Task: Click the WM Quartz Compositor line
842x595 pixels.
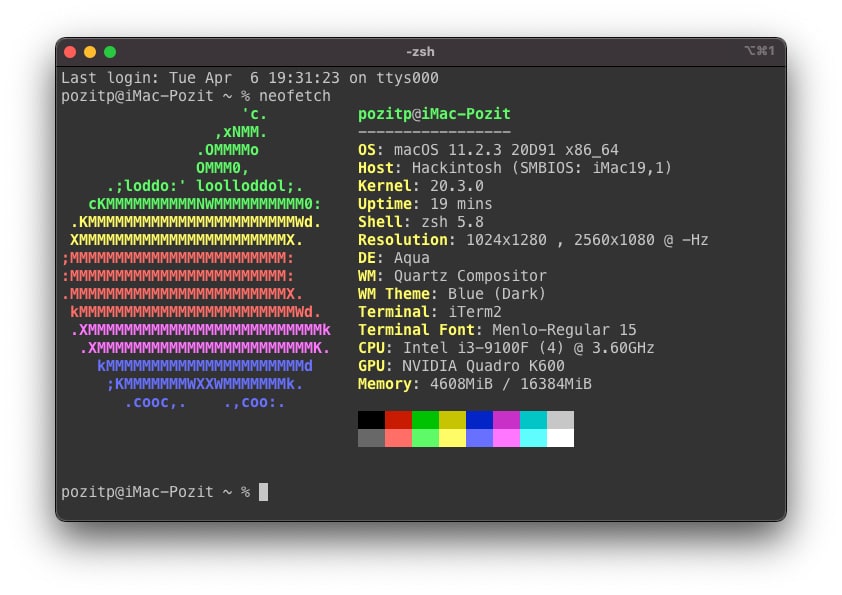Action: point(452,276)
